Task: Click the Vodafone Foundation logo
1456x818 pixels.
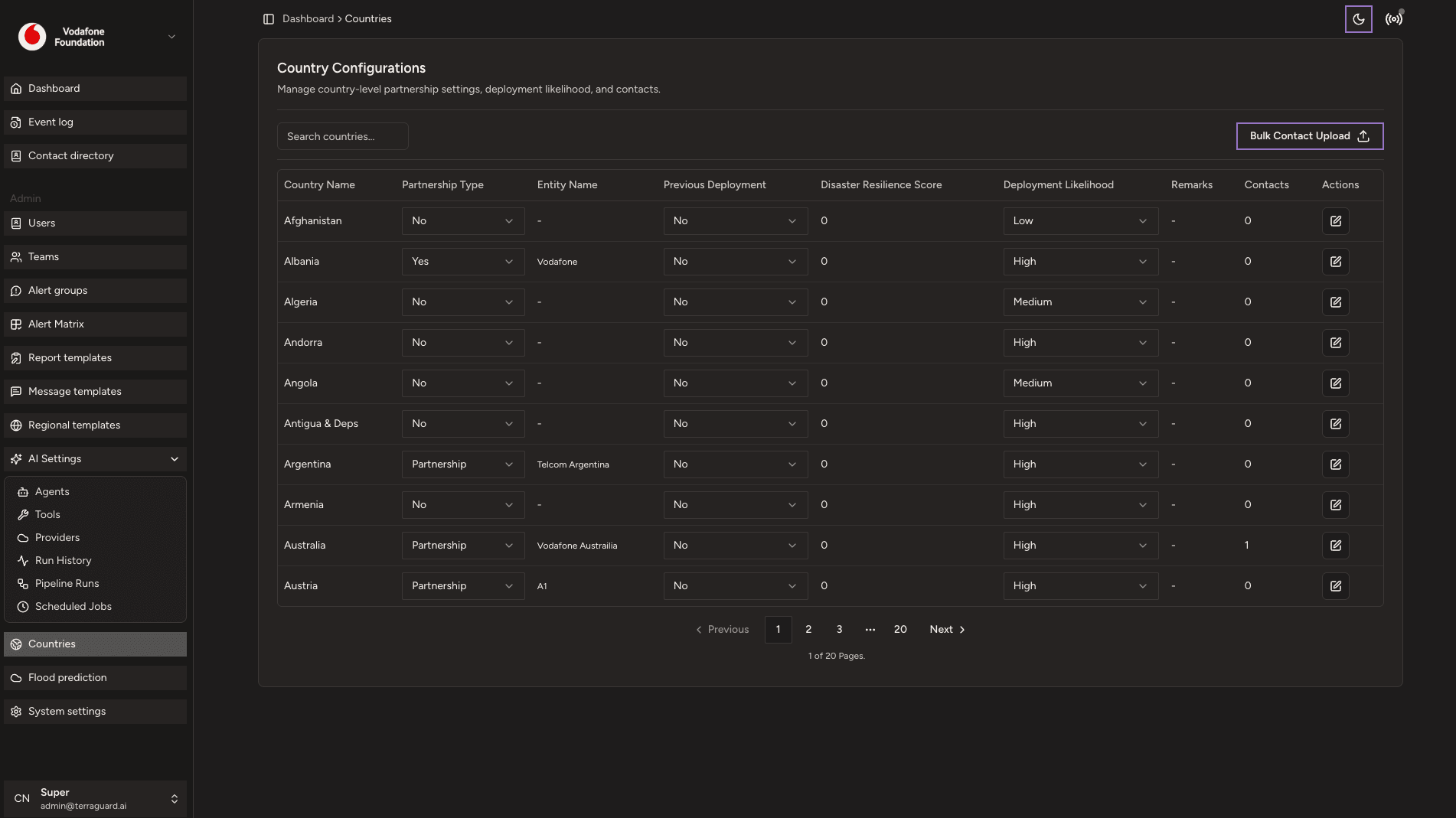Action: pos(32,37)
